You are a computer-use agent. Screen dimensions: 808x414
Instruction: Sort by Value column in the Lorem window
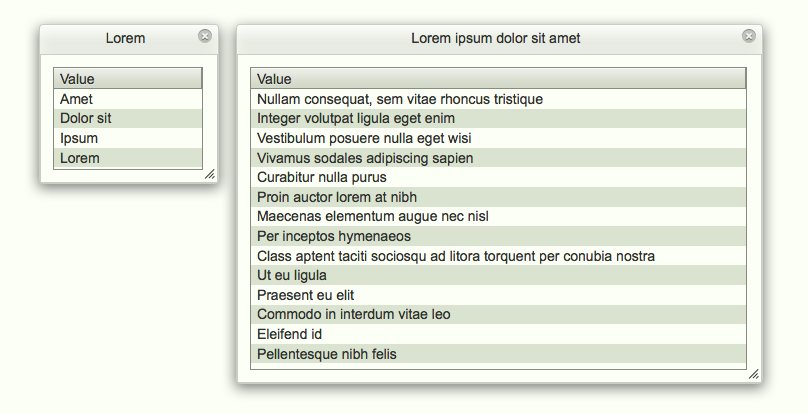[128, 78]
